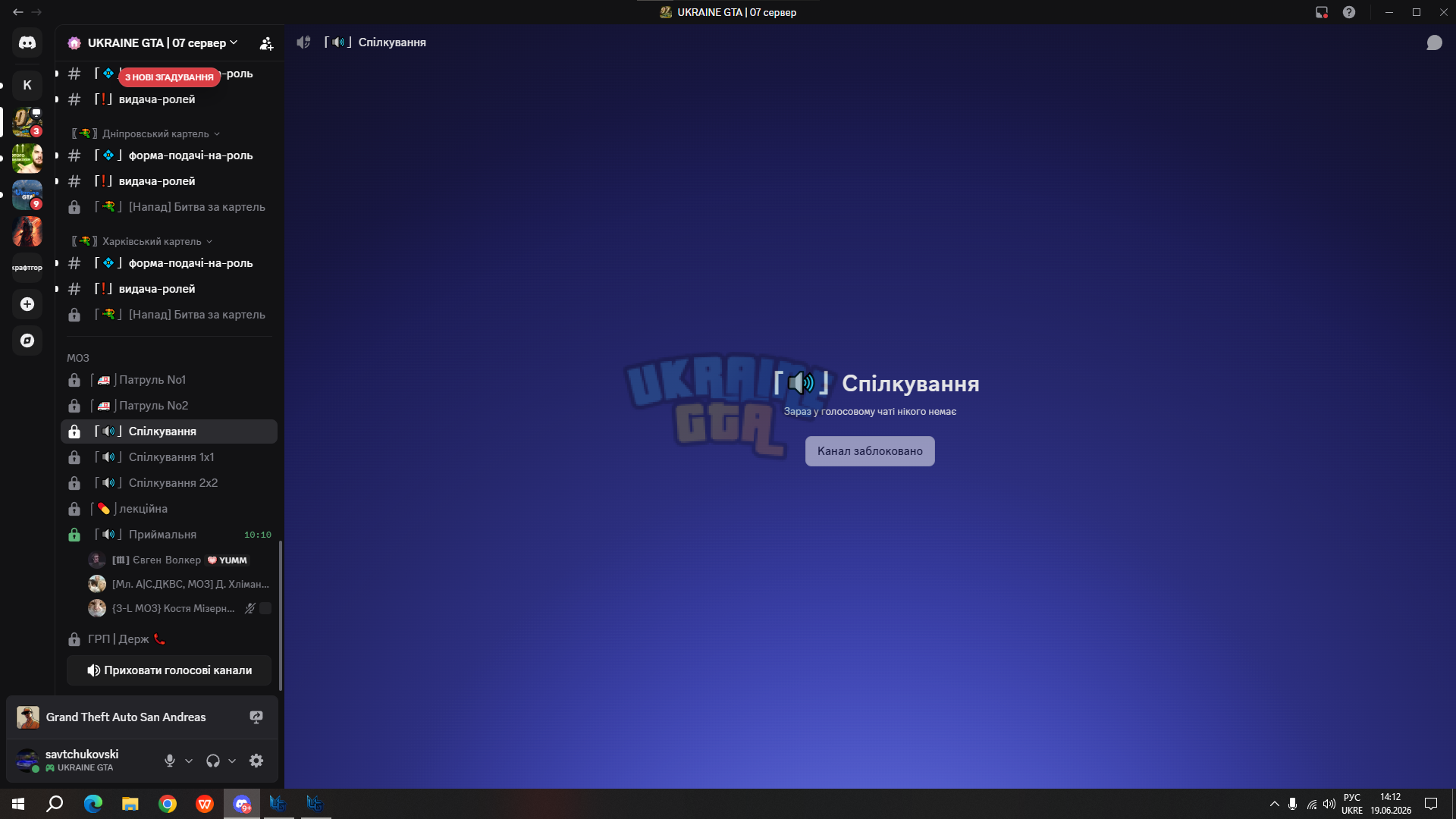Viewport: 1456px width, 819px height.
Task: Open User Settings gear icon
Action: pyautogui.click(x=256, y=761)
